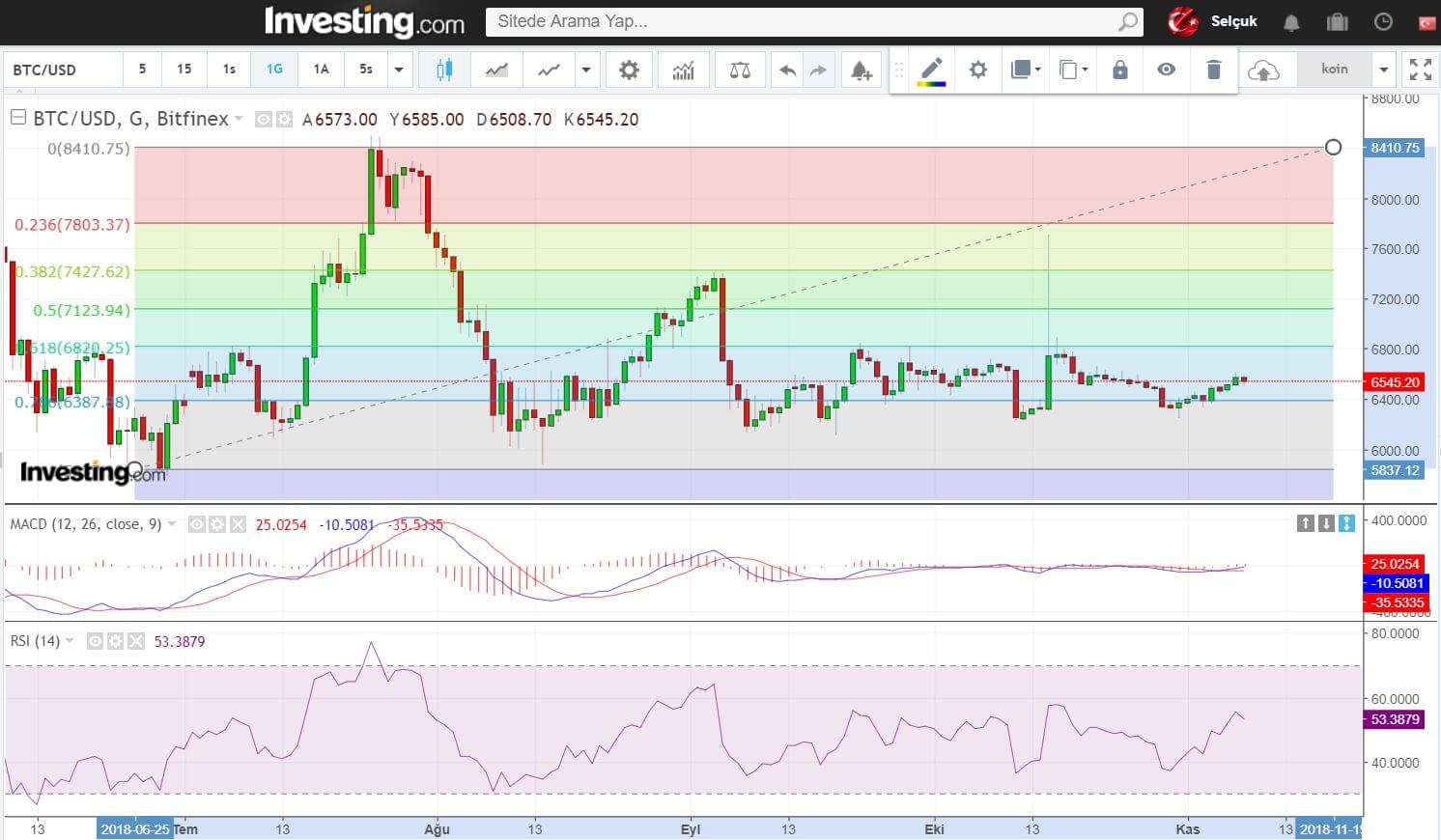Collapse the BTC/USD legend box
The width and height of the screenshot is (1441, 840).
pos(17,118)
